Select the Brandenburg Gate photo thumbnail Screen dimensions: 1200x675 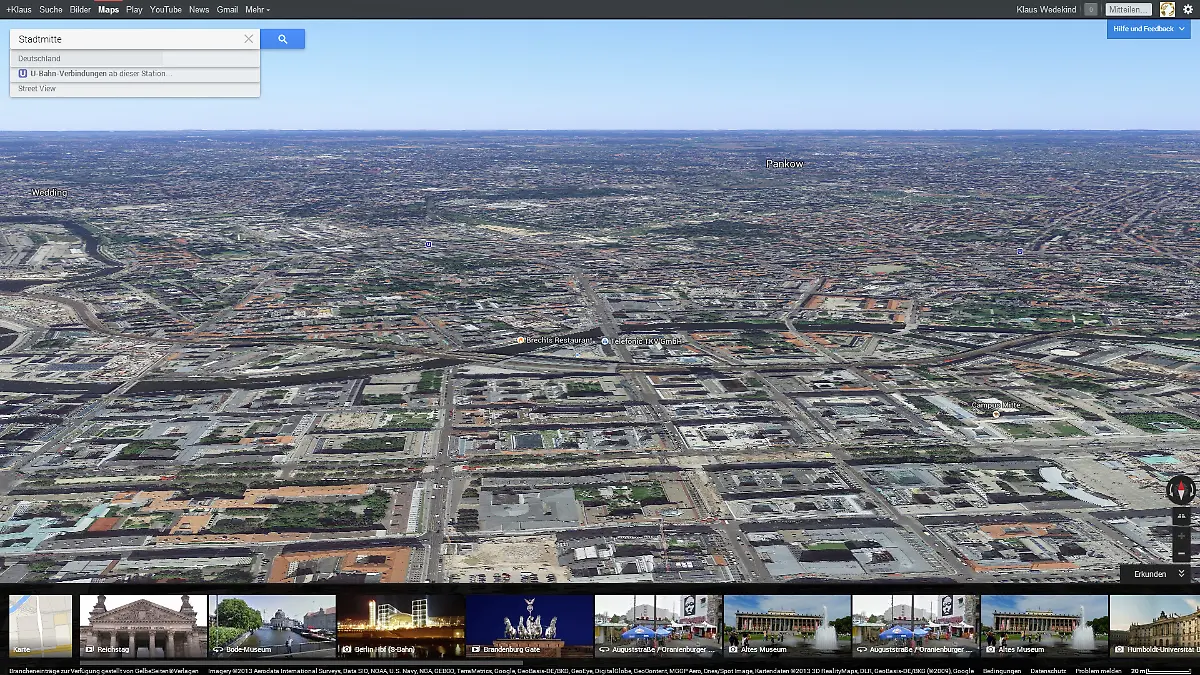coord(529,626)
